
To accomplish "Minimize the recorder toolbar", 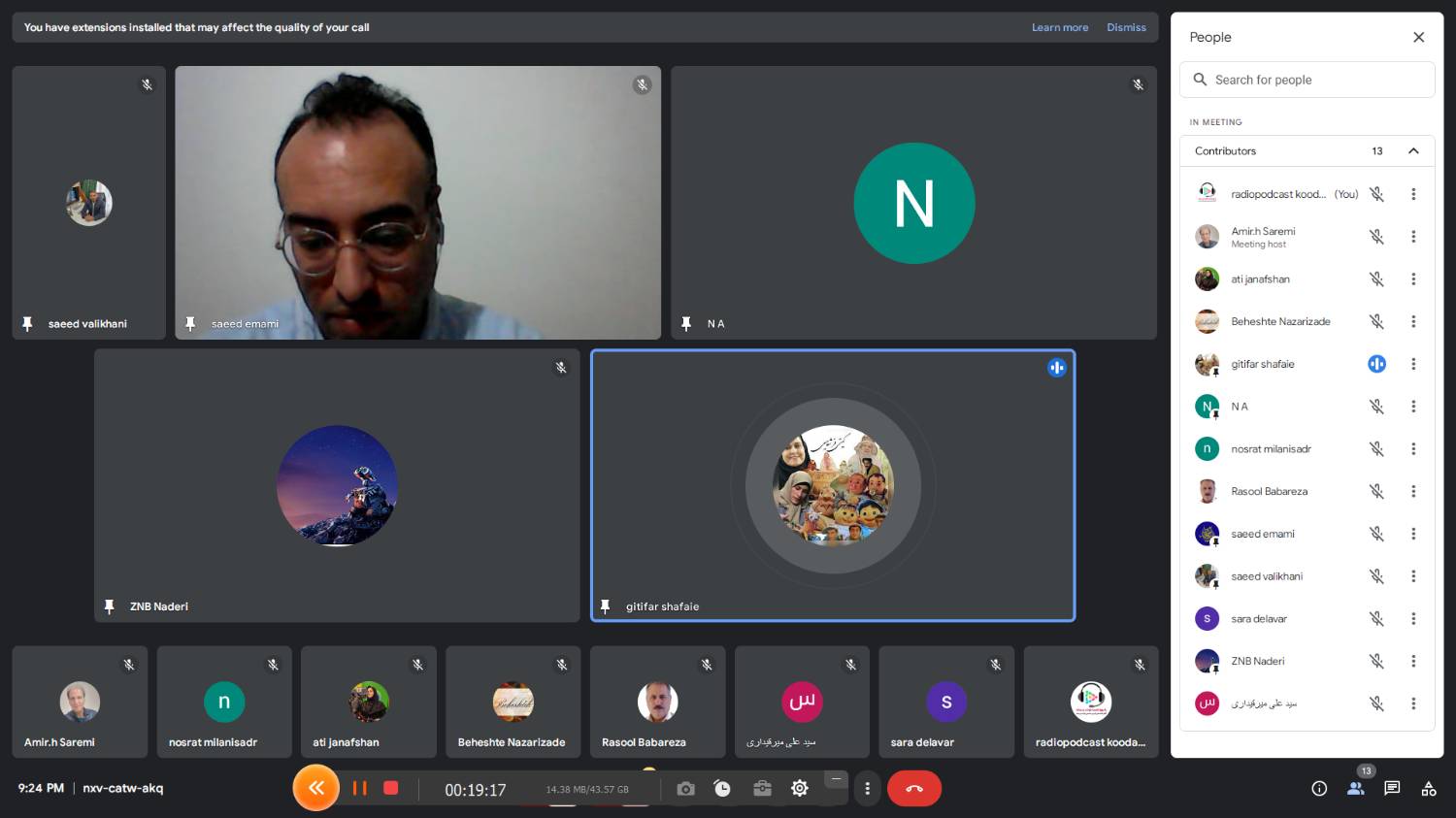I will coord(836,778).
